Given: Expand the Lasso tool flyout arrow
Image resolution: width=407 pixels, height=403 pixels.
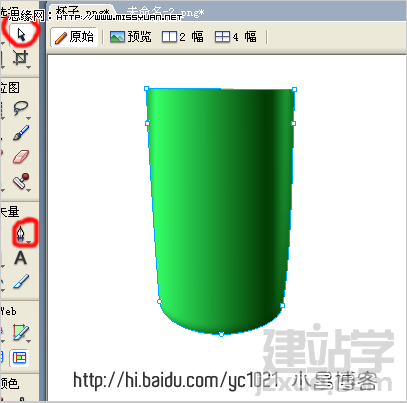Looking at the screenshot, I should pos(29,118).
